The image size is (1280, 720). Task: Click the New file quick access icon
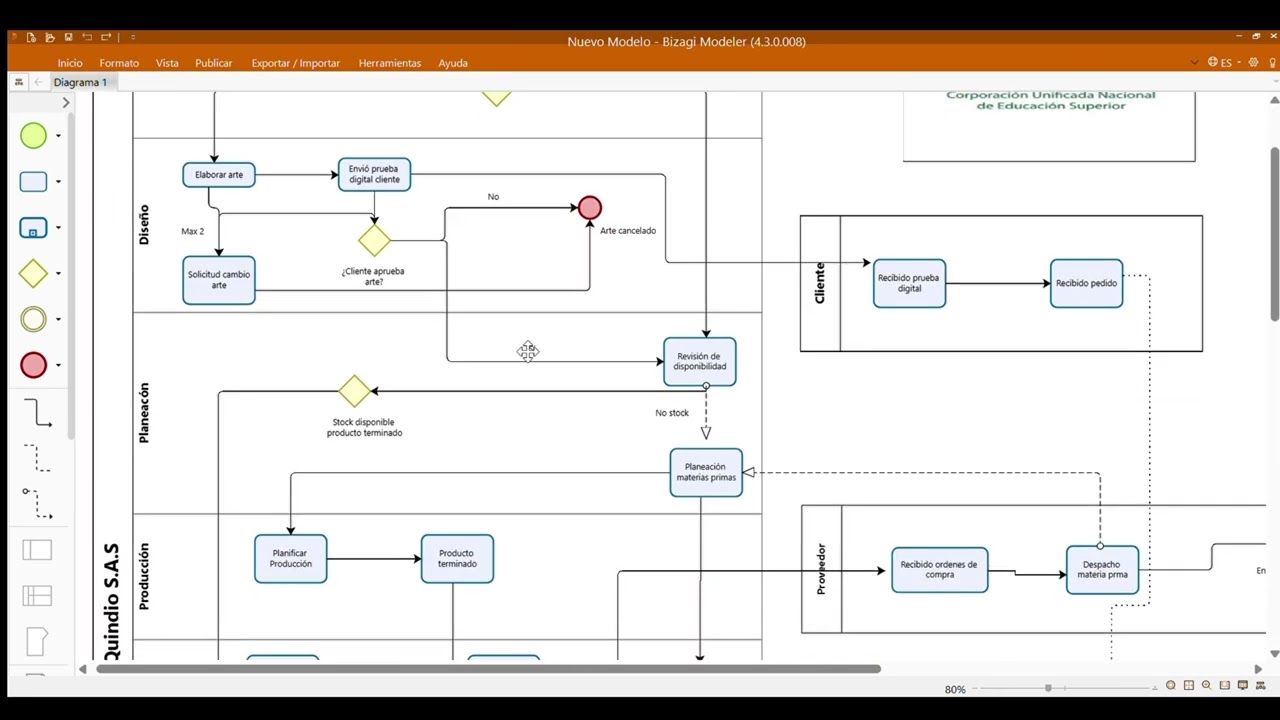click(x=32, y=37)
